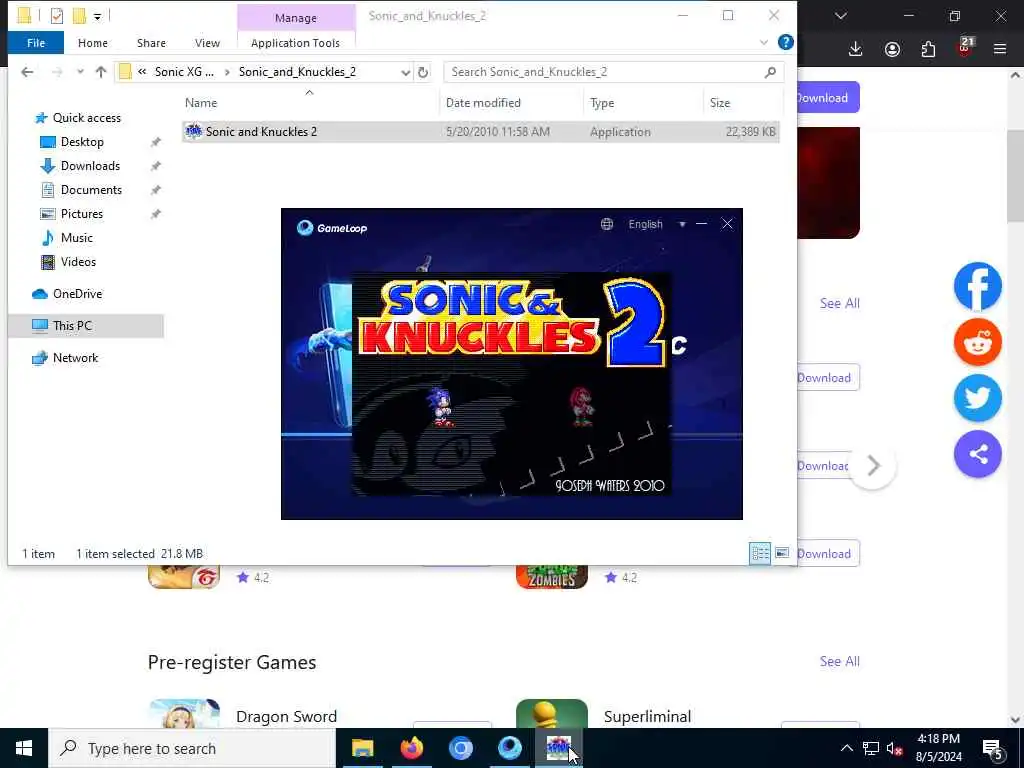
Task: Open the Firefox account icon
Action: [892, 49]
